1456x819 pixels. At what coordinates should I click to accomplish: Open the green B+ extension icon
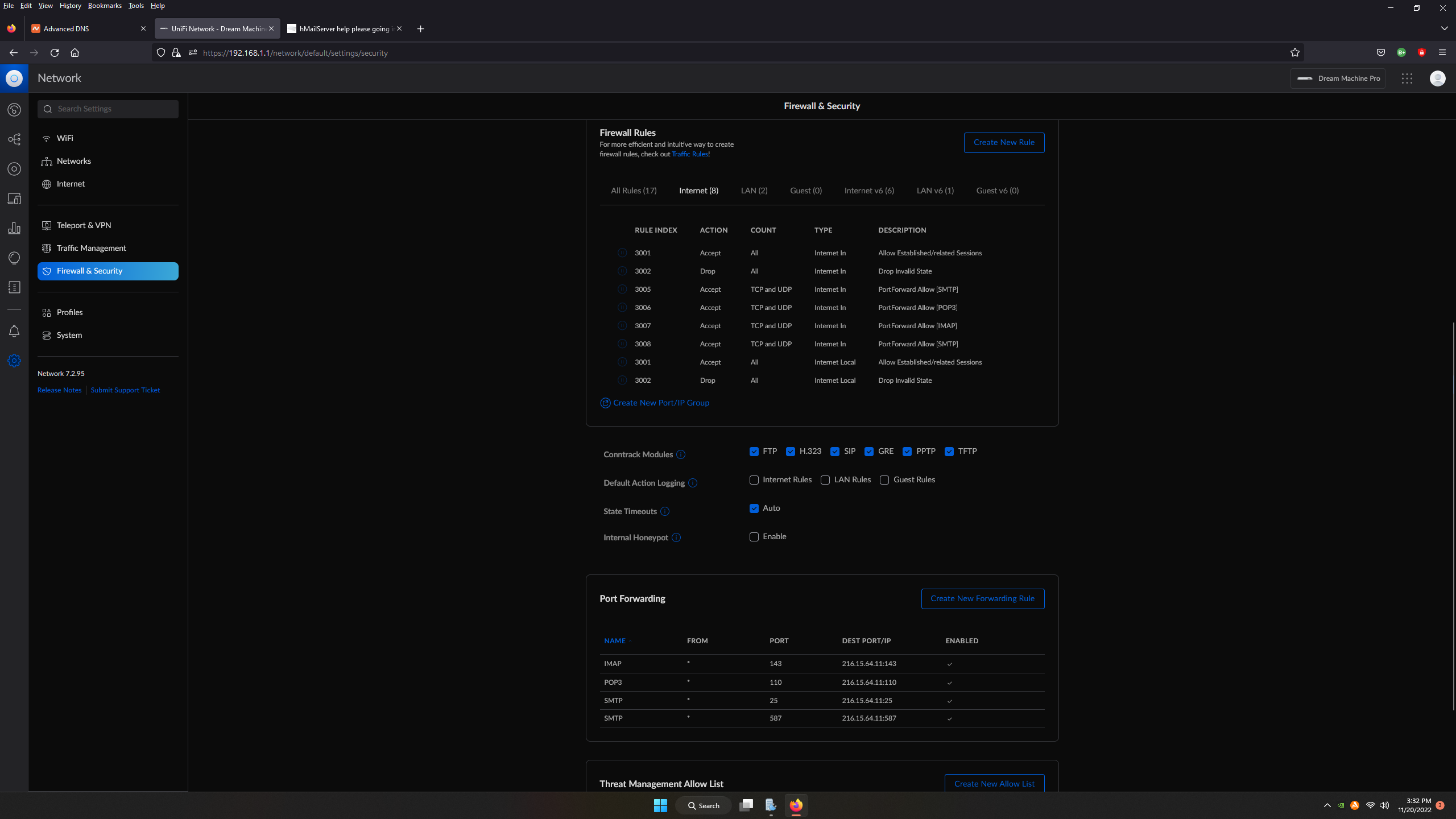pyautogui.click(x=1401, y=53)
